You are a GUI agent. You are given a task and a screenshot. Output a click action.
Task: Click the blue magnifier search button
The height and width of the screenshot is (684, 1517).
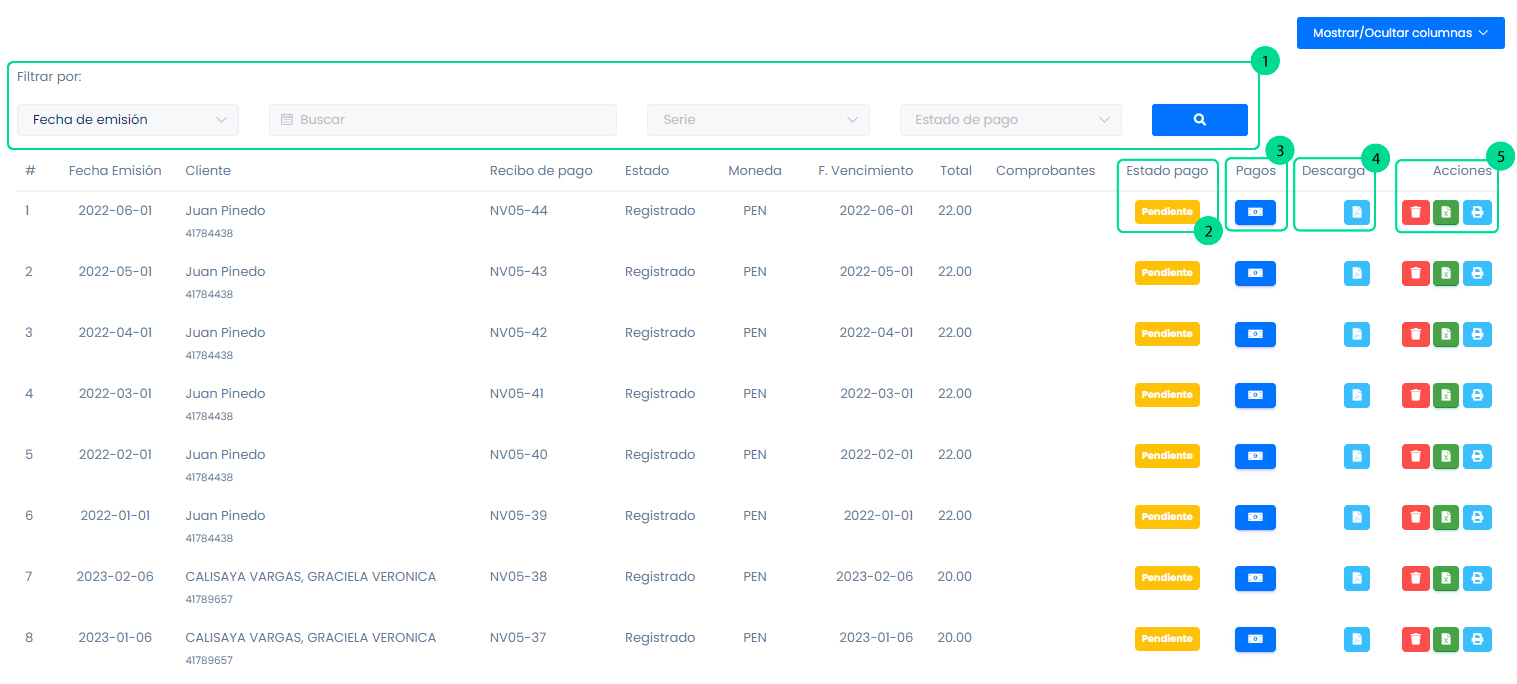pyautogui.click(x=1199, y=120)
